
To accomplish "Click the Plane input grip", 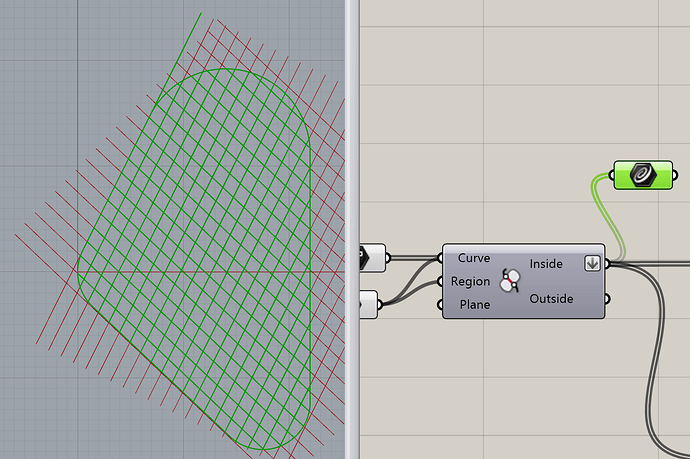I will [x=440, y=305].
